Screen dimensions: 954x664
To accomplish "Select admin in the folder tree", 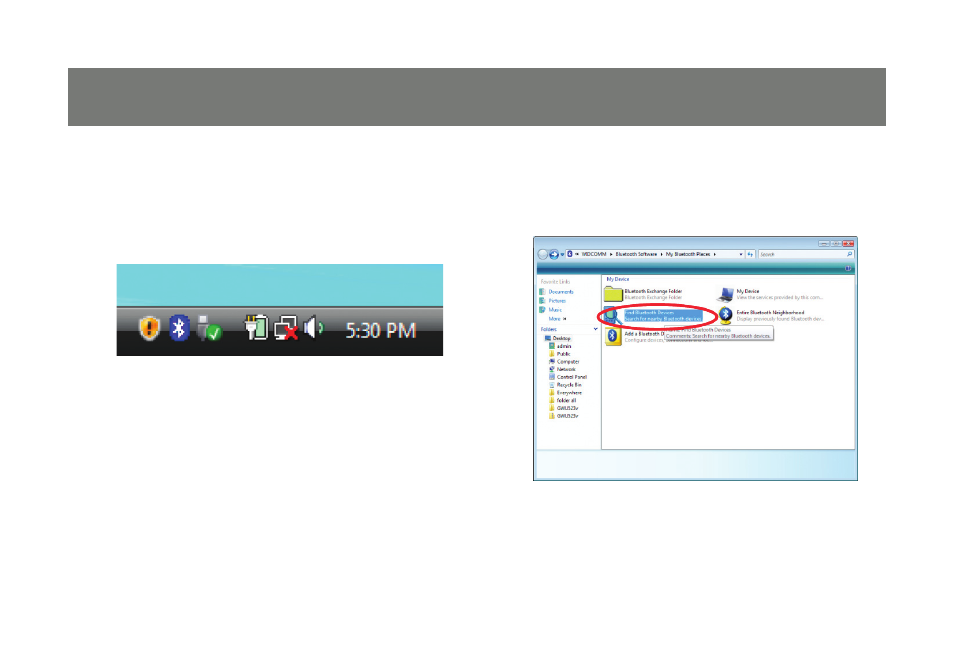I will (x=560, y=346).
